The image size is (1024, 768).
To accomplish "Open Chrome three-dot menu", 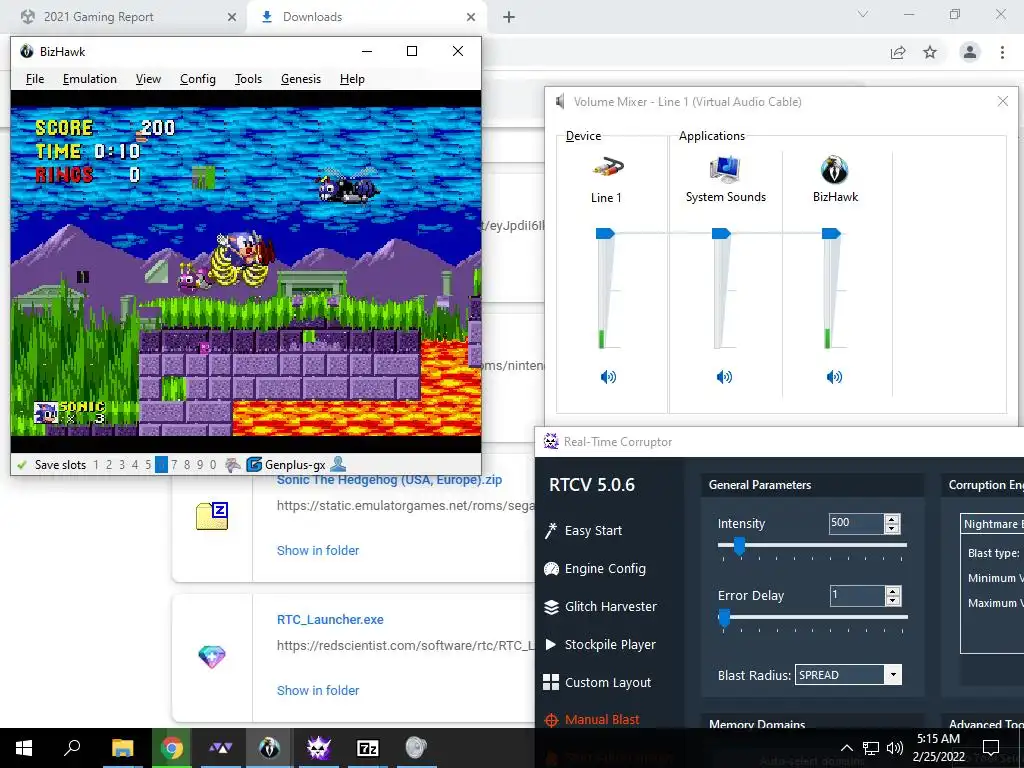I will [1002, 52].
